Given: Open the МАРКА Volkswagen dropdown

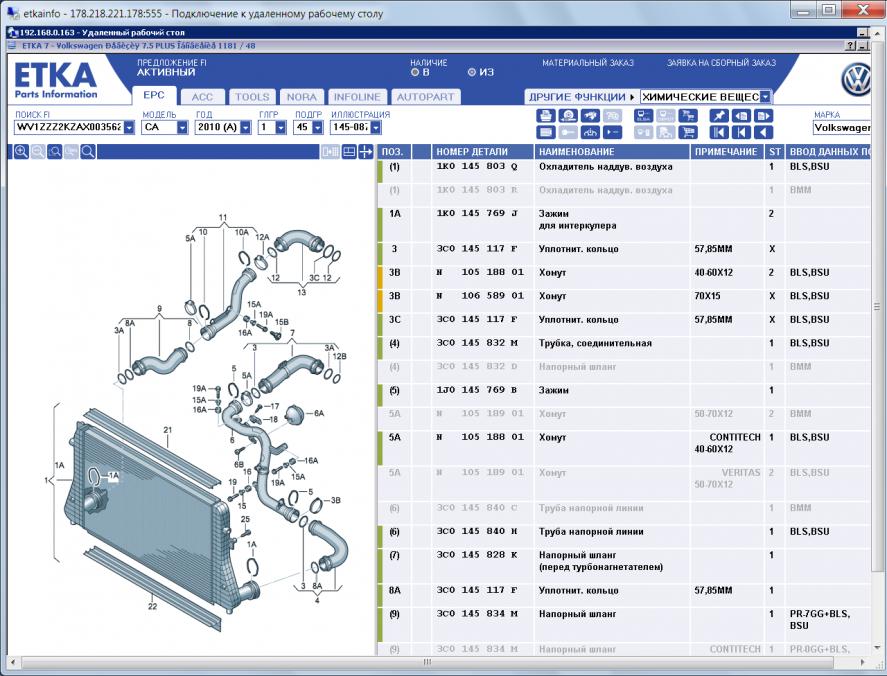Looking at the screenshot, I should click(841, 128).
